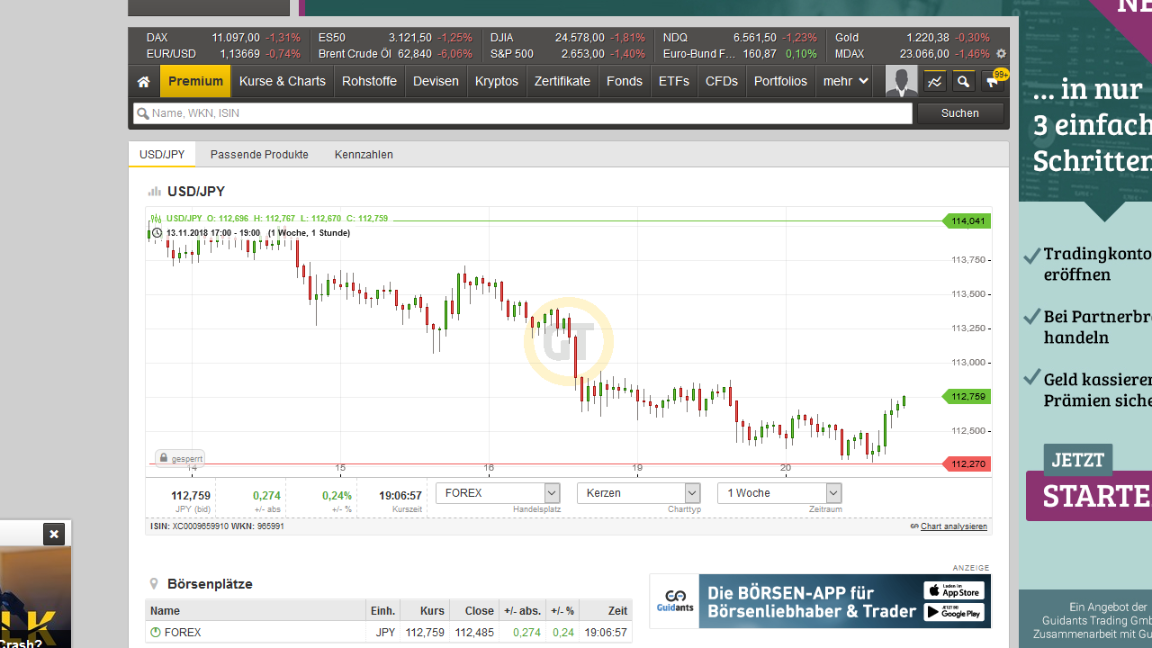Click the Brent Crude Öl ticker
The height and width of the screenshot is (648, 1152).
[395, 54]
